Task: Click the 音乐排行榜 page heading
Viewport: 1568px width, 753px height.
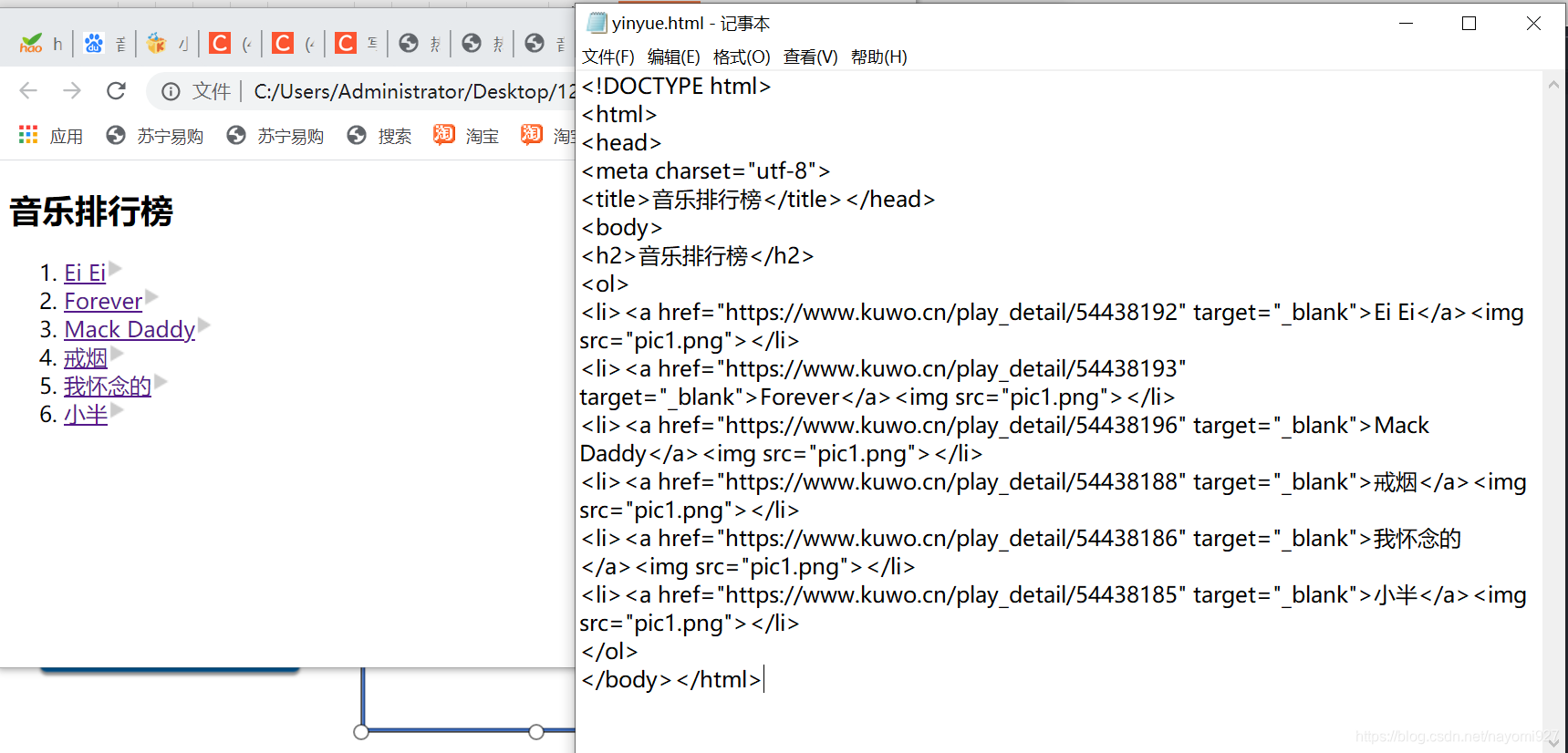Action: coord(91,211)
